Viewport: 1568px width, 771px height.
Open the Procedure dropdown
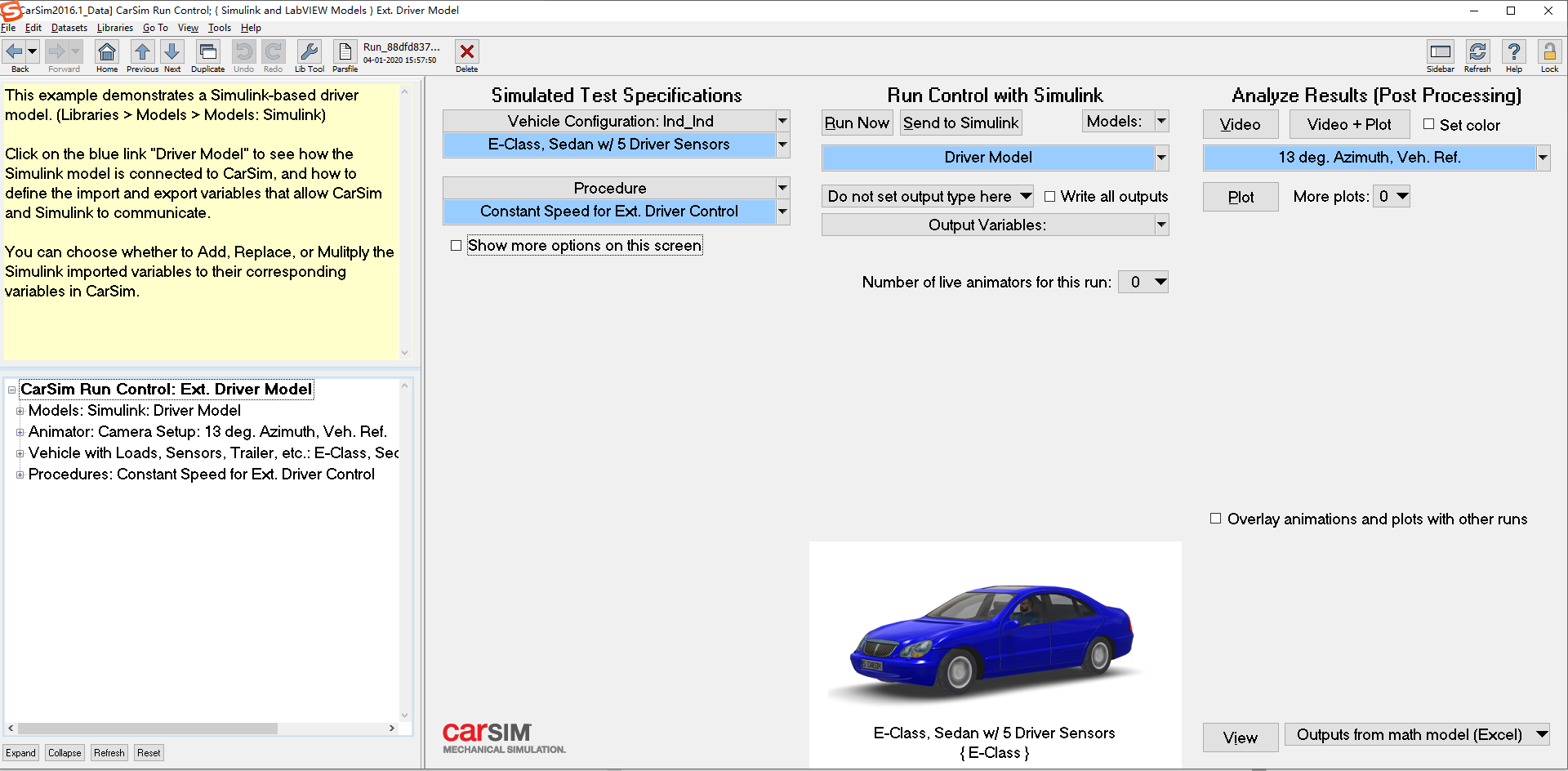(x=782, y=188)
